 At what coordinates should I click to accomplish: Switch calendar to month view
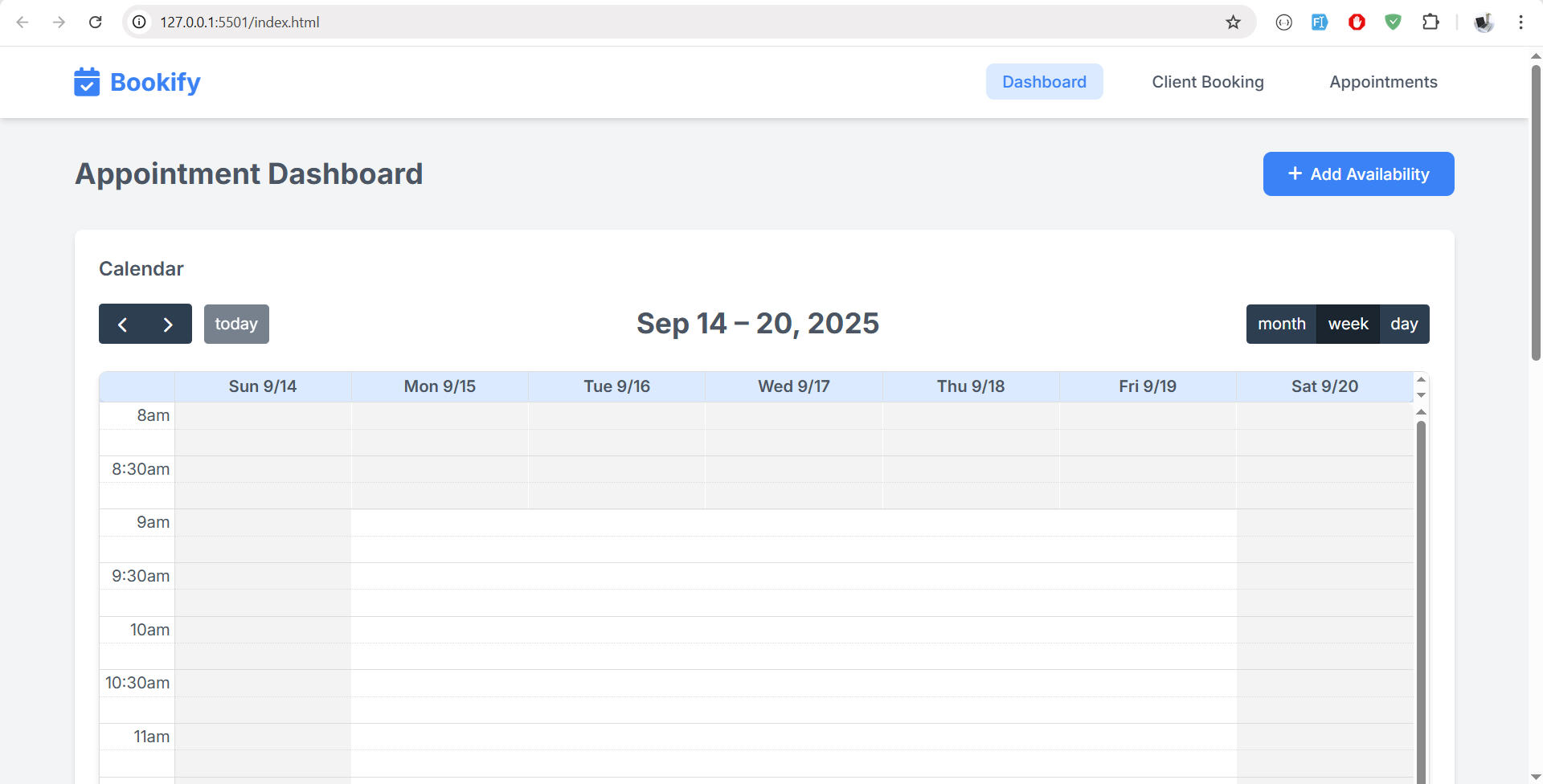pos(1281,325)
